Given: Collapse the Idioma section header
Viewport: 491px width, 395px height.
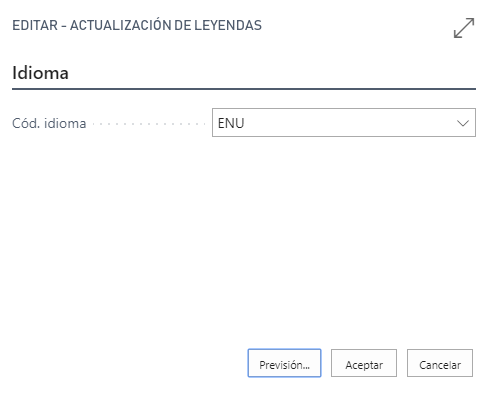Looking at the screenshot, I should (x=40, y=73).
